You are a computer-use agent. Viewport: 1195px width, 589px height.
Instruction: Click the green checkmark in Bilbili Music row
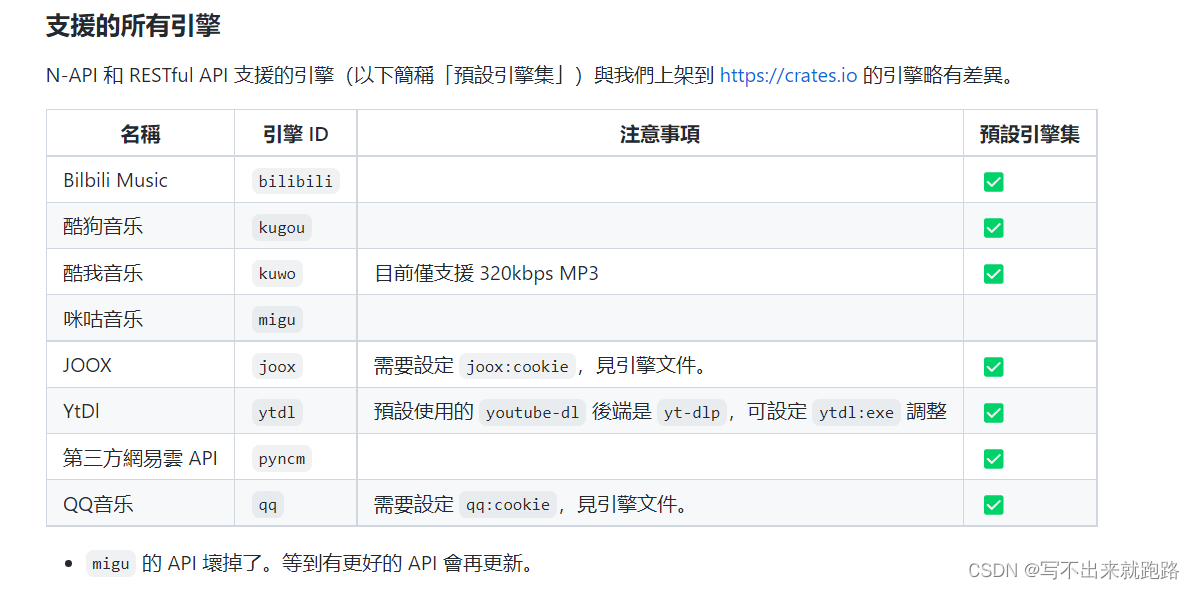coord(993,181)
